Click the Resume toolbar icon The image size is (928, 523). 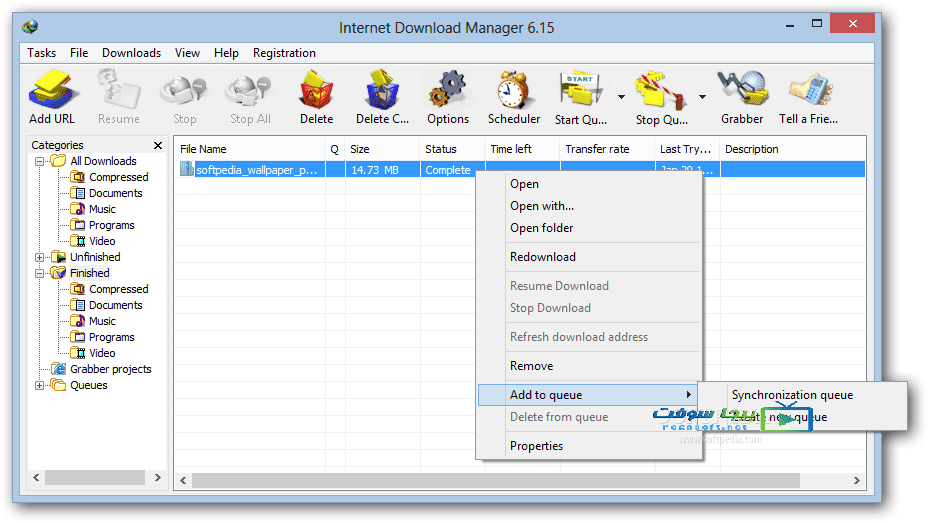[x=118, y=89]
